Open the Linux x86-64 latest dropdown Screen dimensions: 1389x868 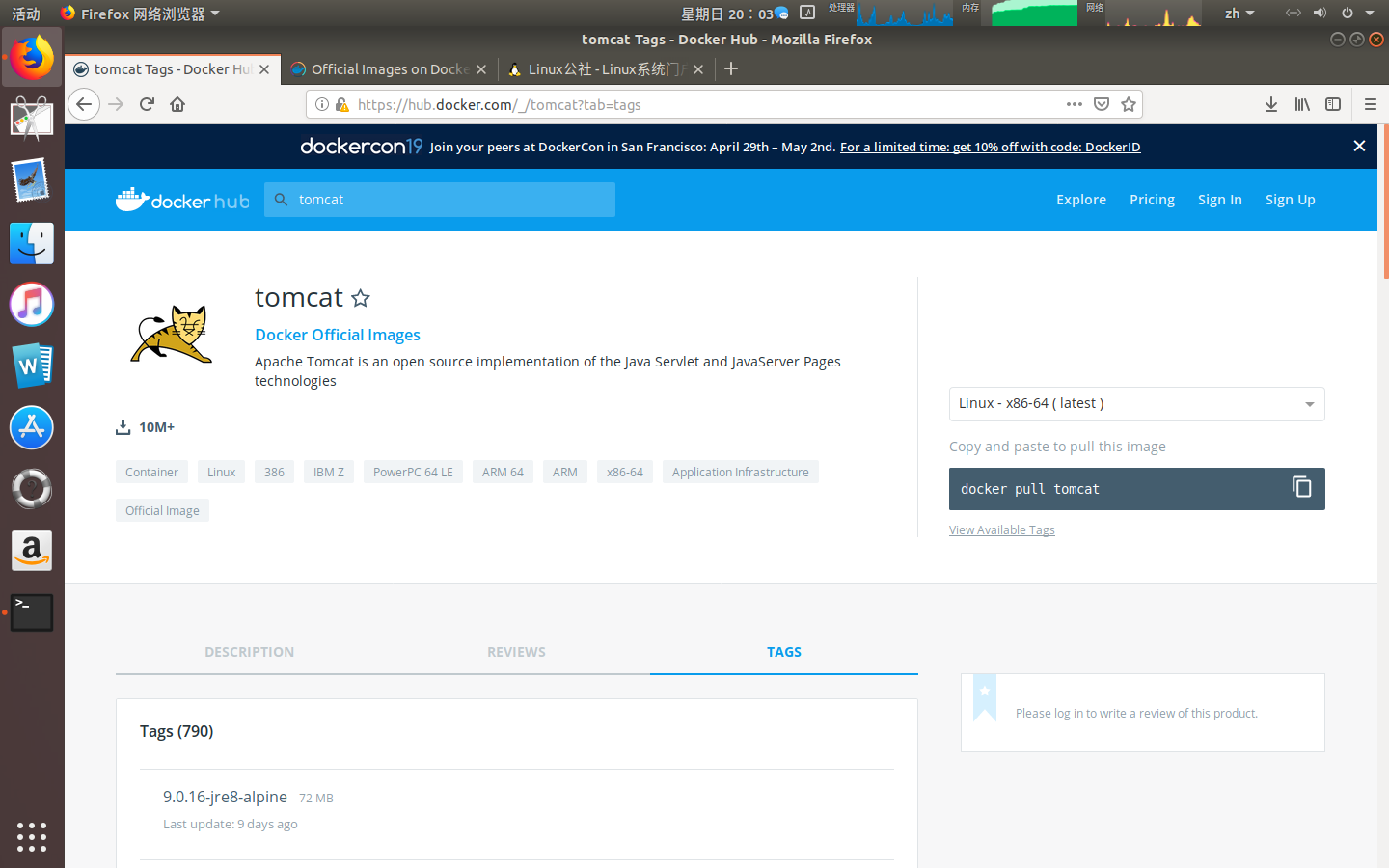coord(1136,404)
